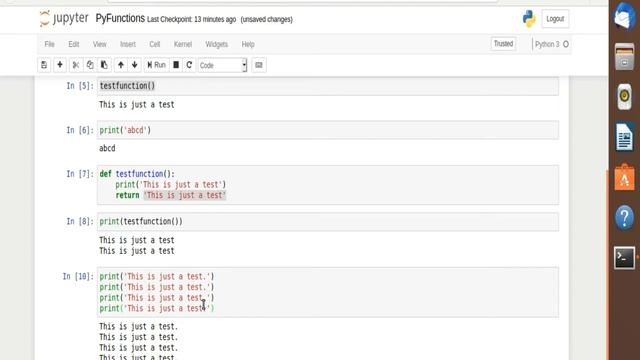Screen dimensions: 640x360
Task: Open the View menu
Action: tap(99, 44)
